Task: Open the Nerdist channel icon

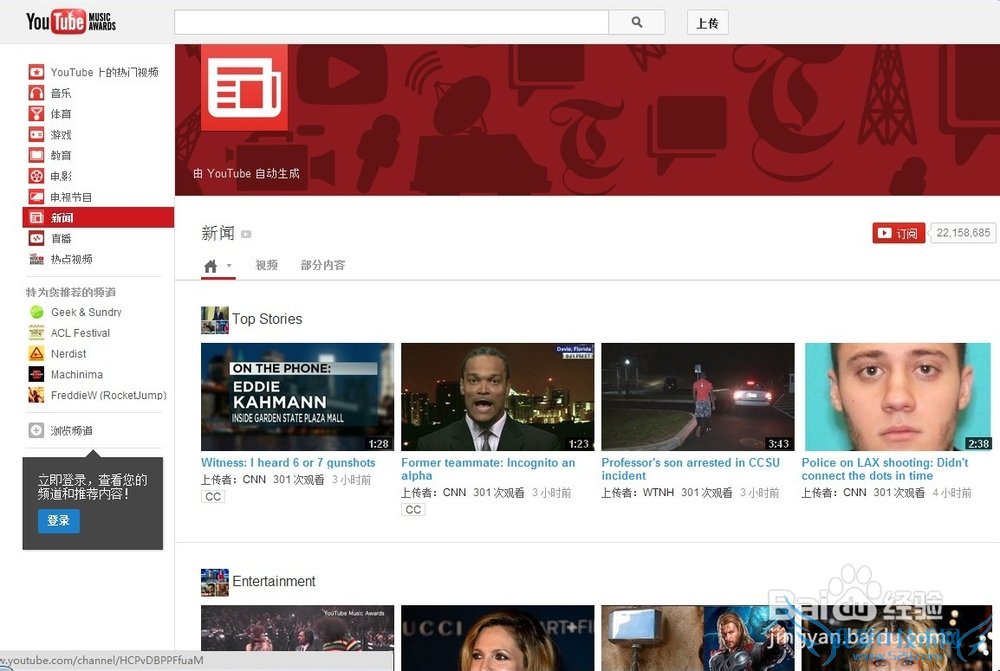Action: tap(36, 353)
